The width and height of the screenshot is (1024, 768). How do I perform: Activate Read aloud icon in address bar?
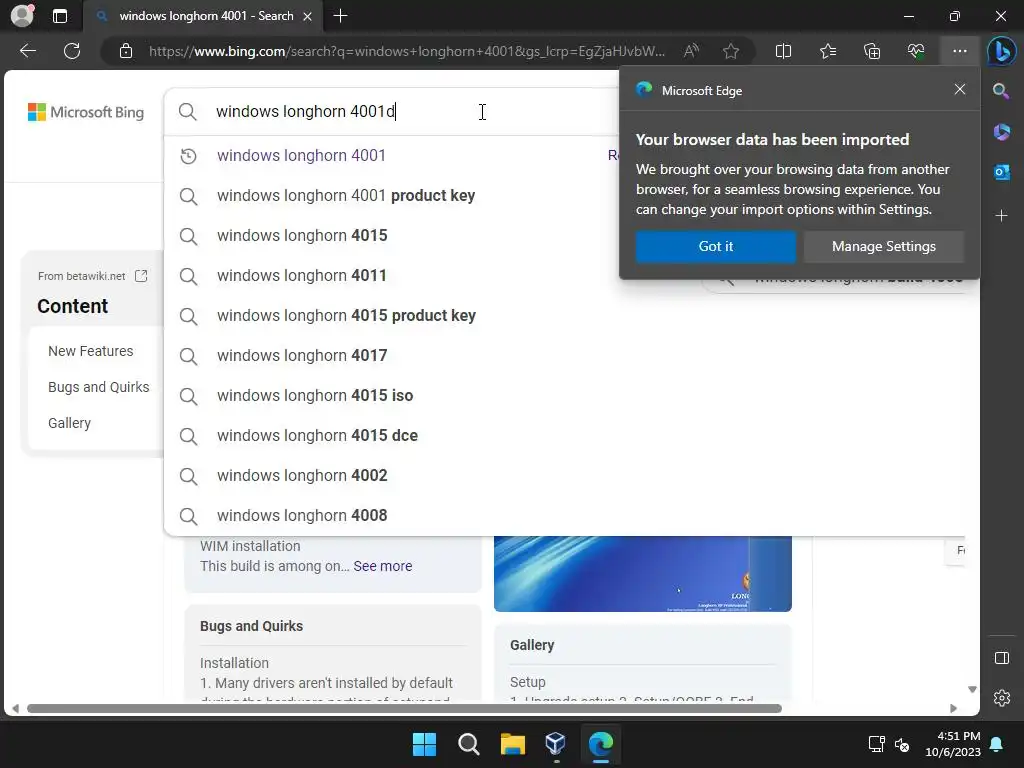pos(690,51)
